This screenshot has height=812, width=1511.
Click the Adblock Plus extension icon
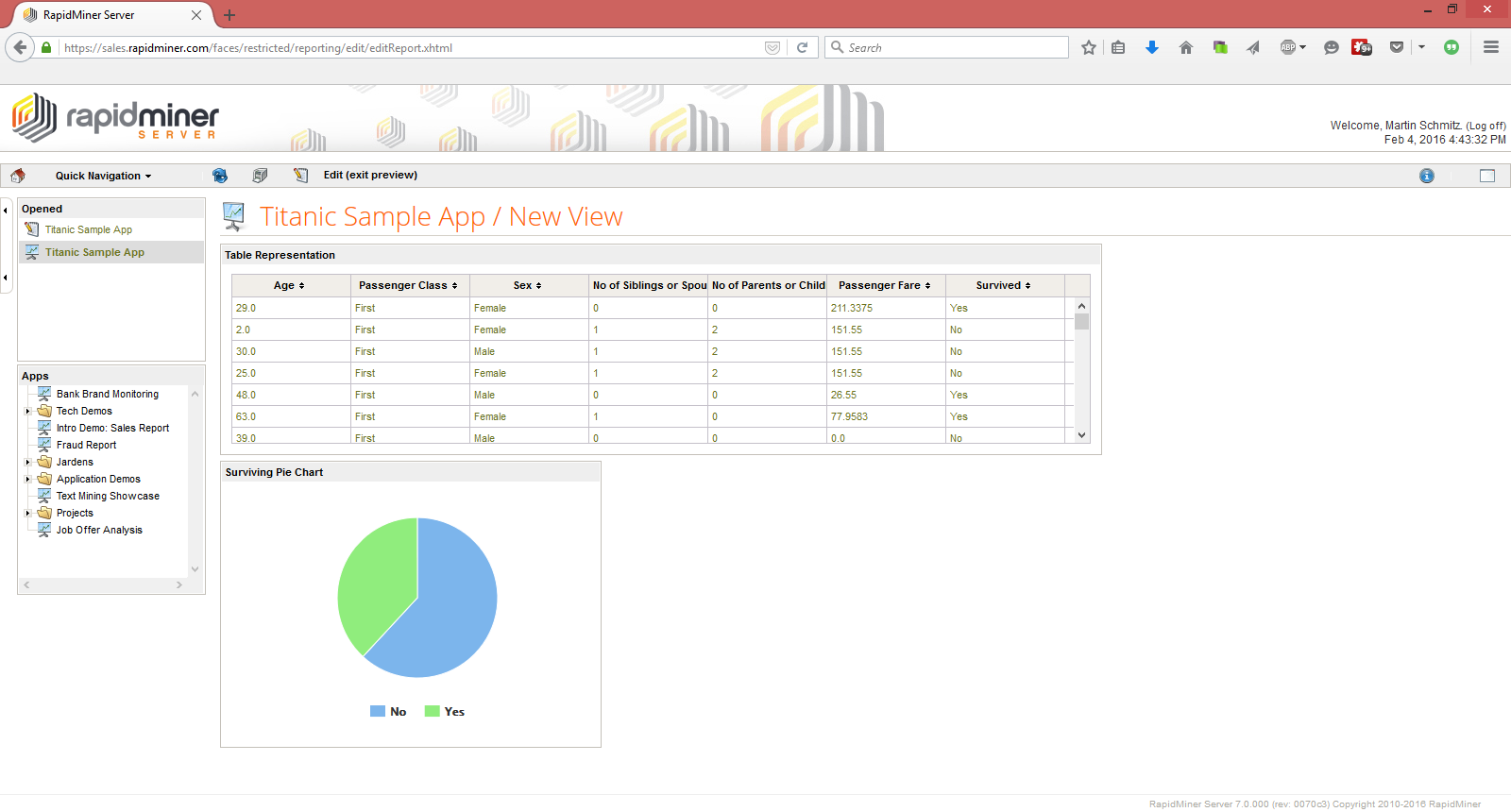[1290, 47]
